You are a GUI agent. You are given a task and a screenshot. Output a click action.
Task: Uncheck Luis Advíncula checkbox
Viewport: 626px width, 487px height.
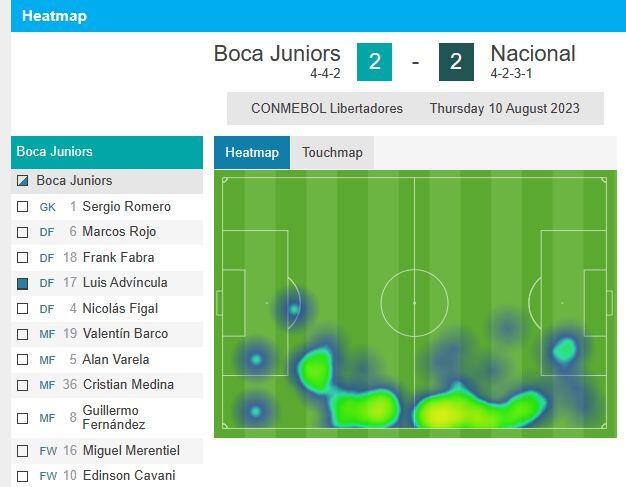coord(23,284)
